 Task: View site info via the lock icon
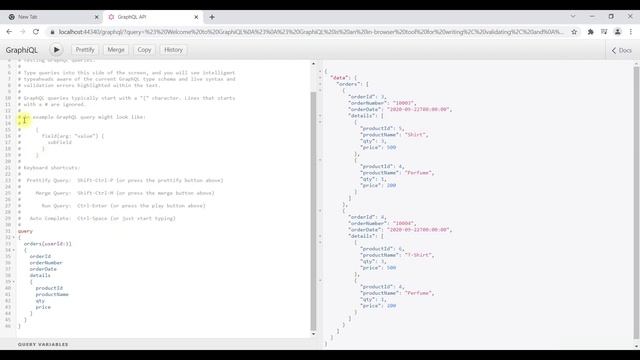point(52,32)
